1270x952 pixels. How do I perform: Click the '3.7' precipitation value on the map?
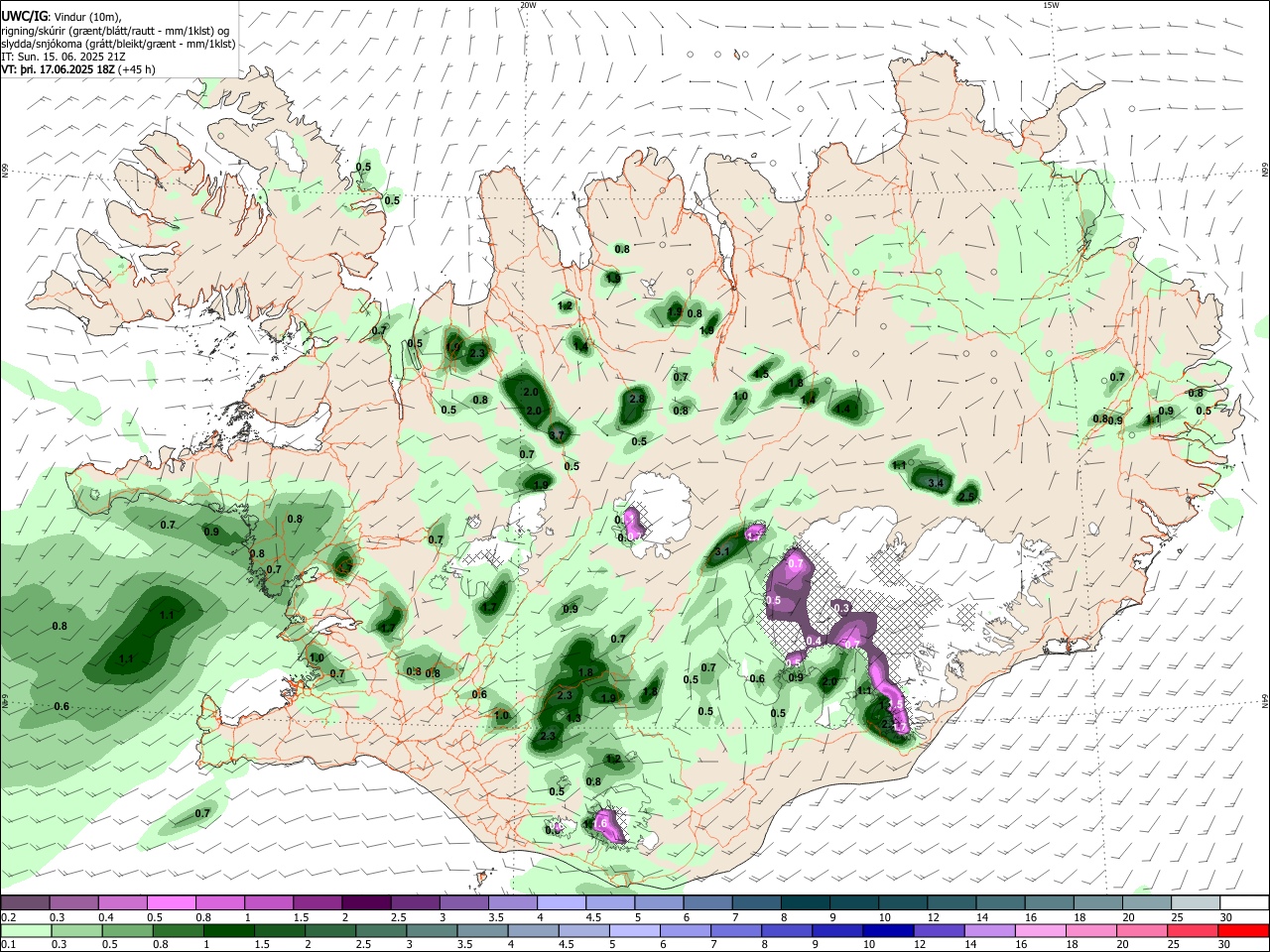click(x=556, y=435)
